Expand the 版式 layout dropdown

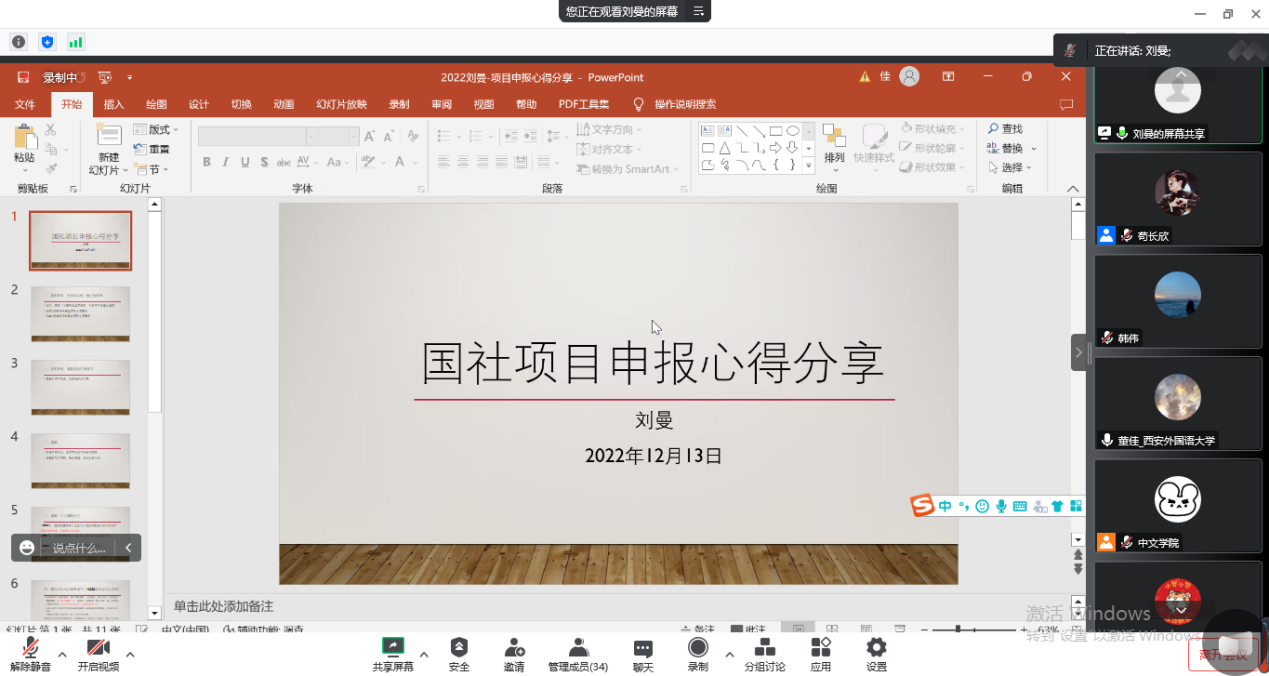tap(163, 129)
